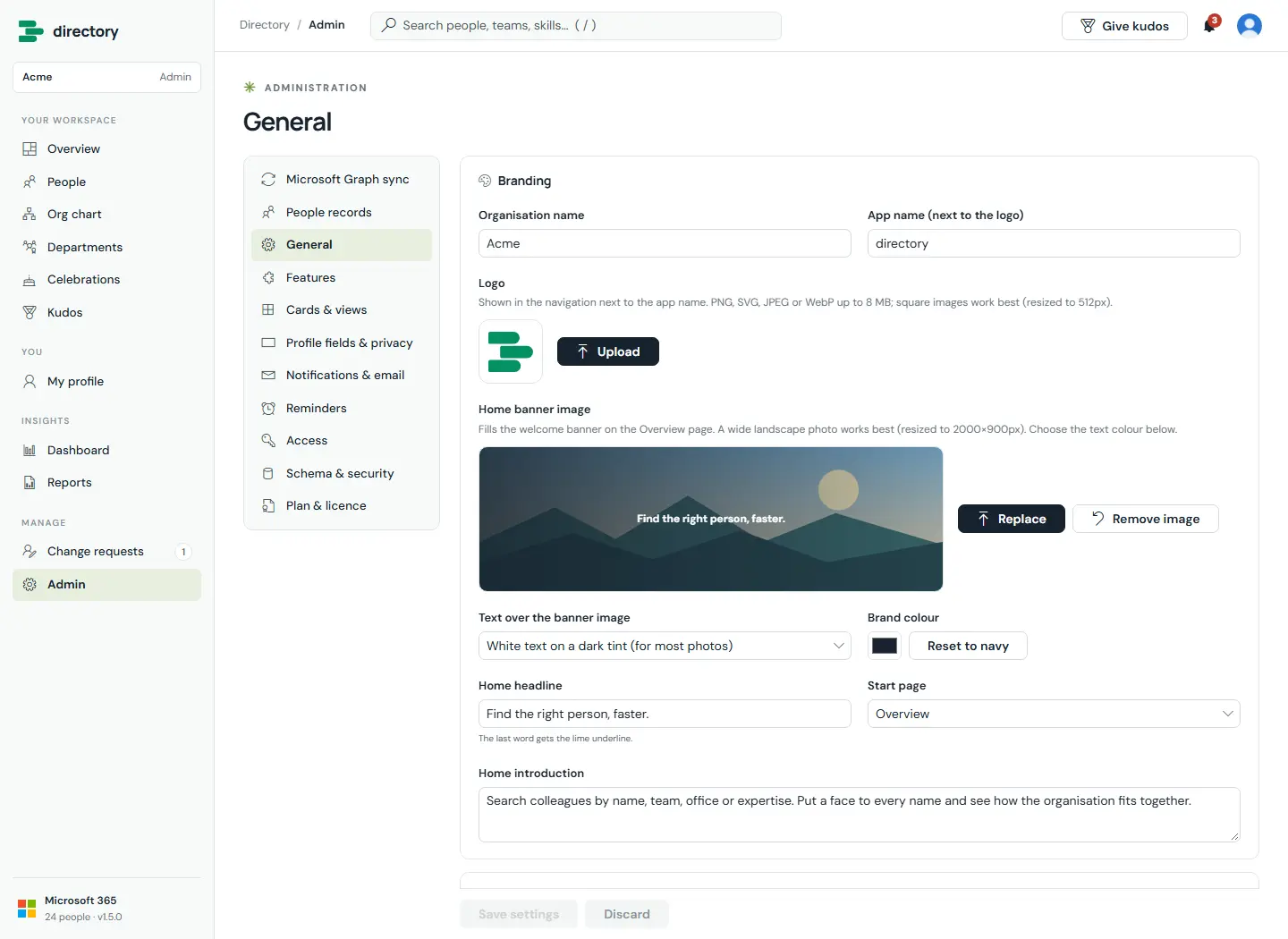Open Reminders settings section
1288x939 pixels.
tap(342, 408)
